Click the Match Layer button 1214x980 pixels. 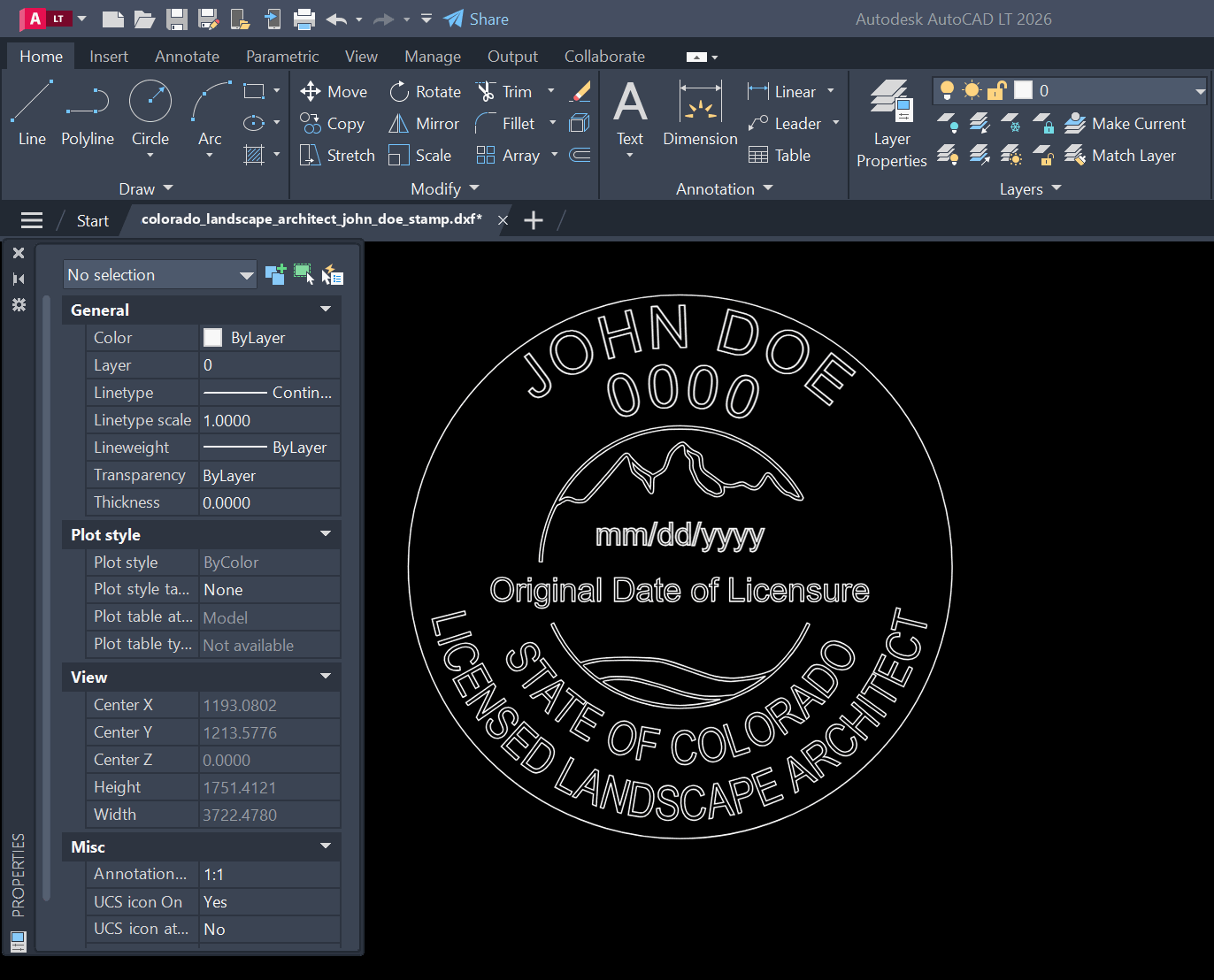coord(1120,155)
